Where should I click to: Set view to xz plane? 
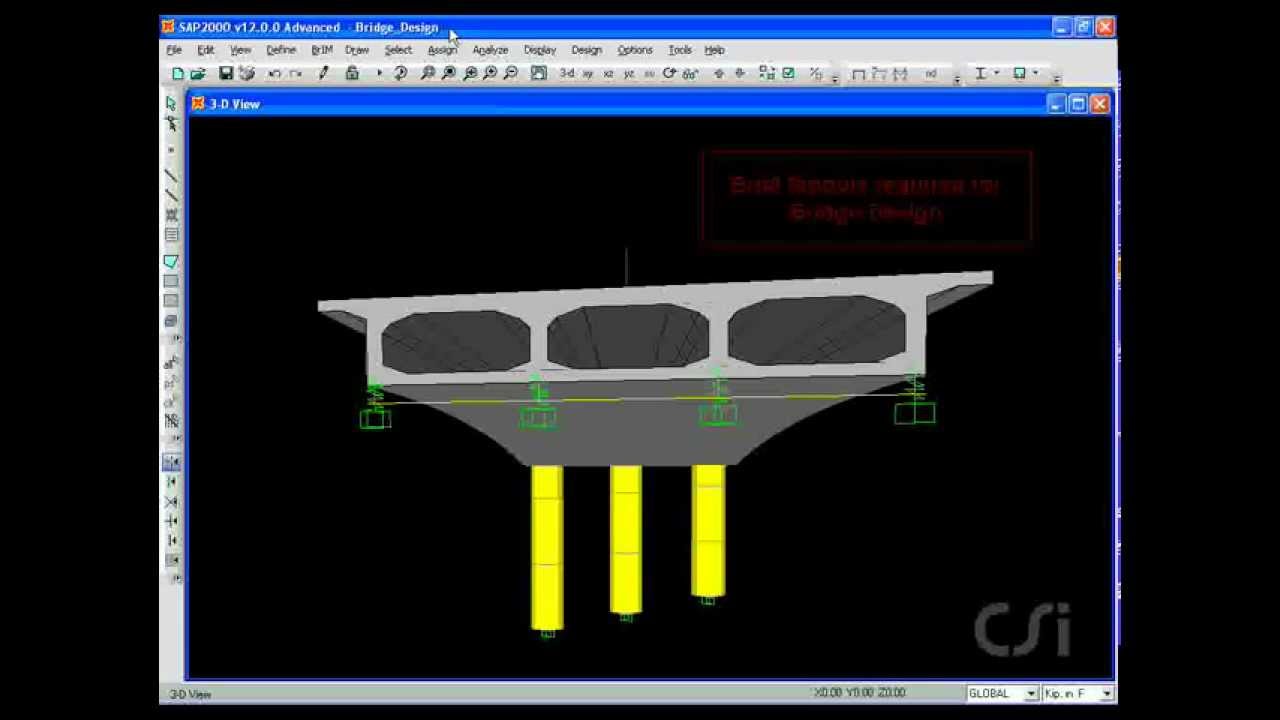[608, 74]
